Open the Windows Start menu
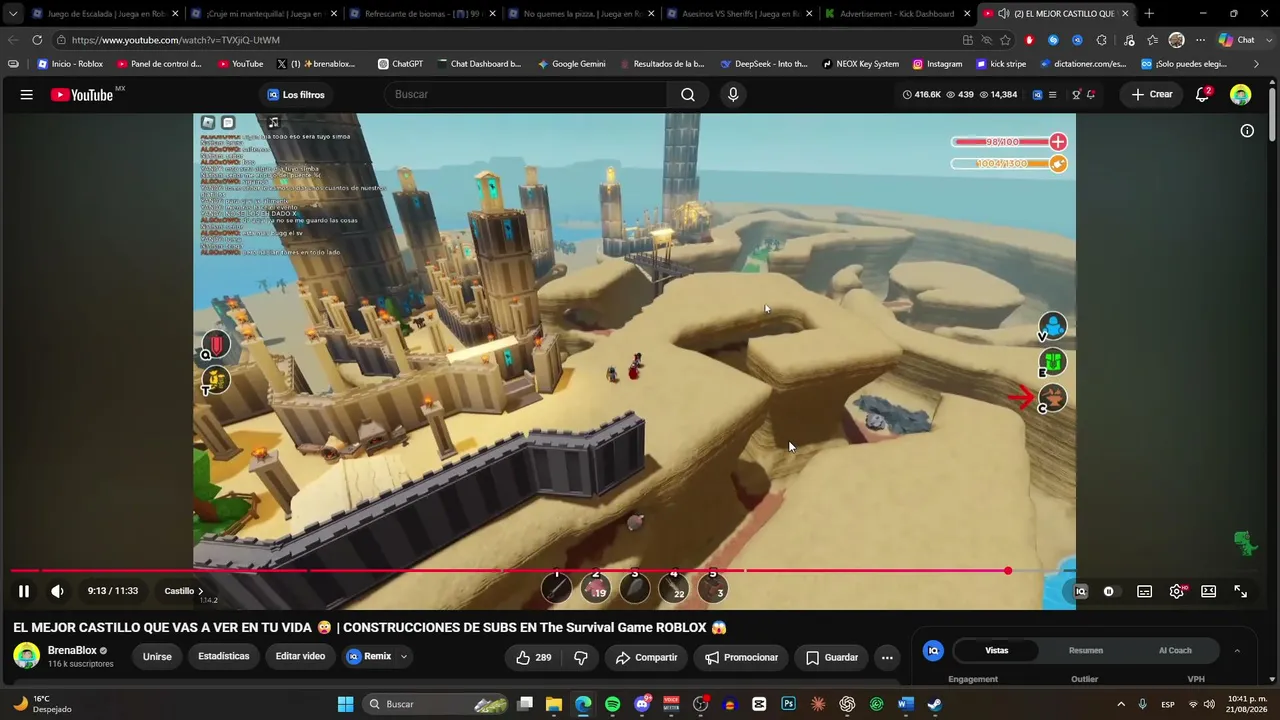This screenshot has height=720, width=1280. 345,704
